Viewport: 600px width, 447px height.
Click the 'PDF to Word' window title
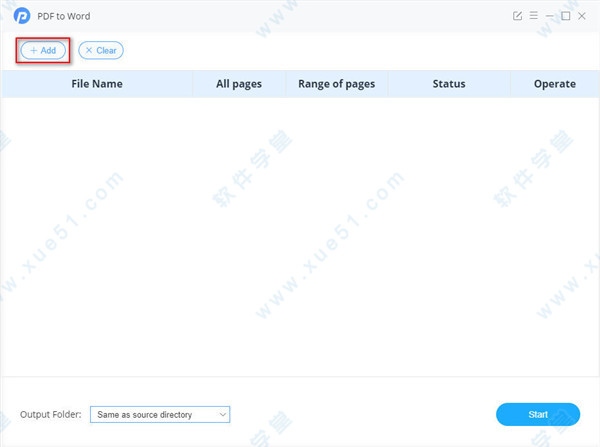67,16
